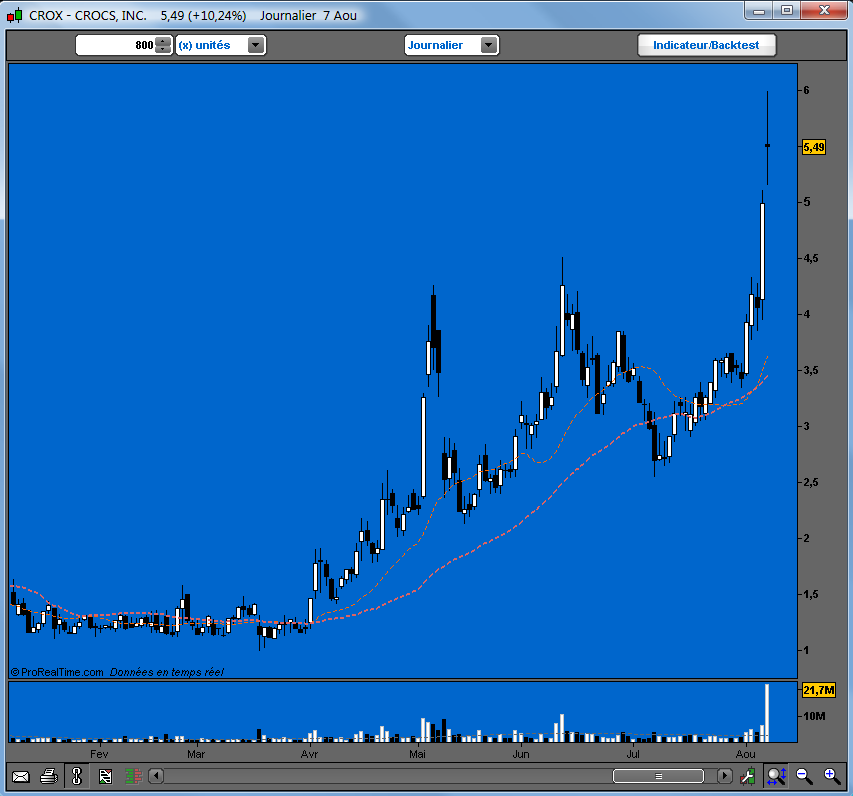Click the 'Jun' label on time axis
The image size is (853, 796).
521,754
